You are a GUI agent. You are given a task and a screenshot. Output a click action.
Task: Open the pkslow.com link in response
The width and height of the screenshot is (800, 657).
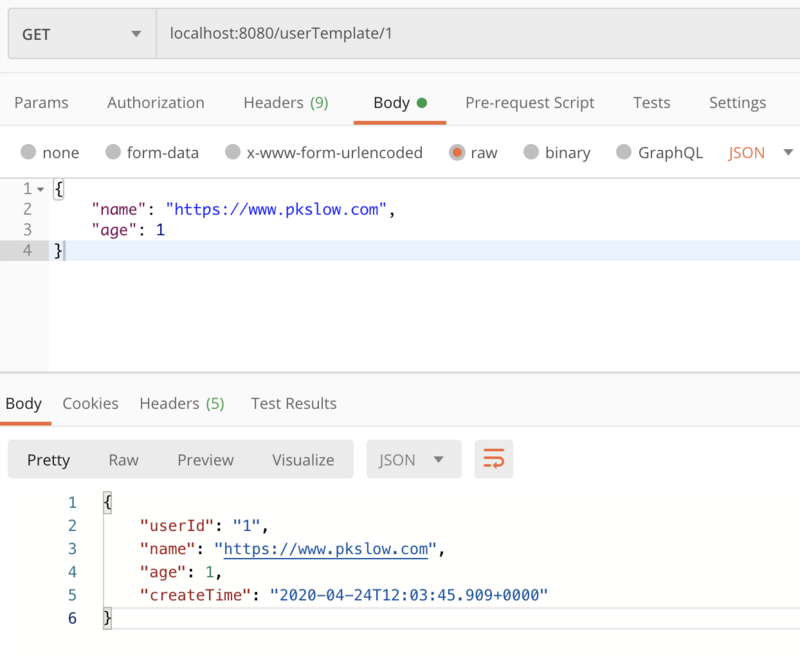326,549
